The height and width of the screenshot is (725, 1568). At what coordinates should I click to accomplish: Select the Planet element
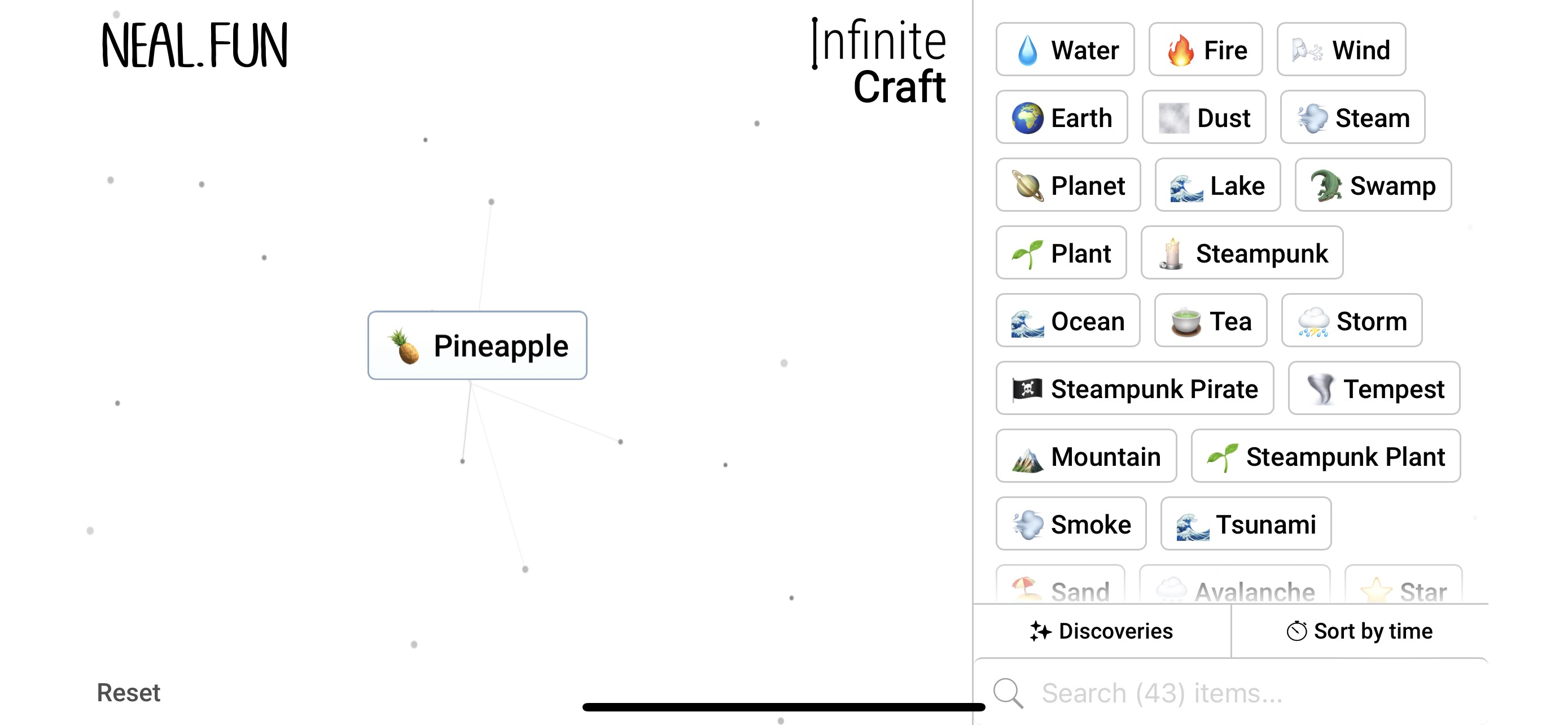click(1068, 185)
